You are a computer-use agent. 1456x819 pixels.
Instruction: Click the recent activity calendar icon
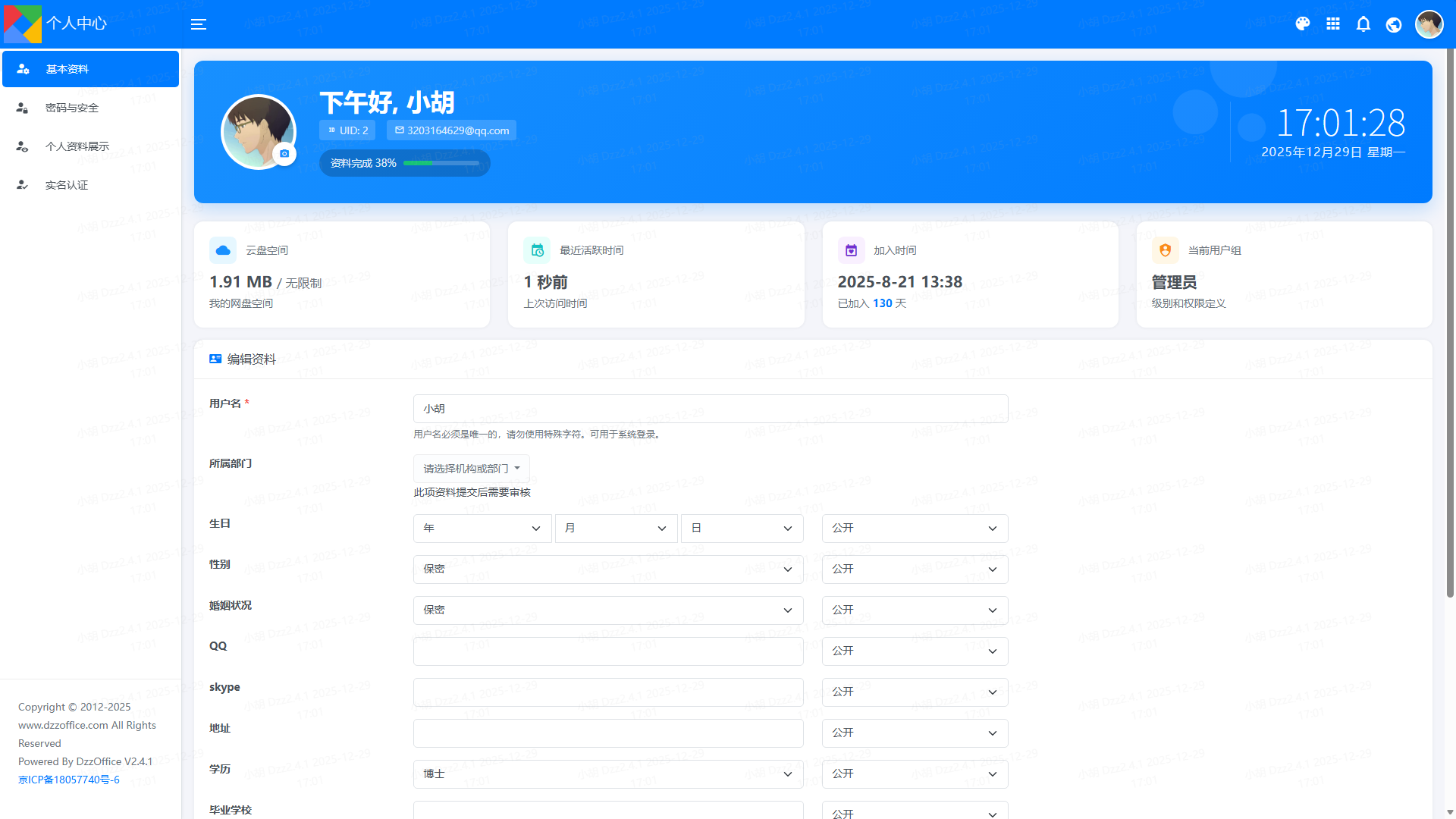click(x=537, y=250)
